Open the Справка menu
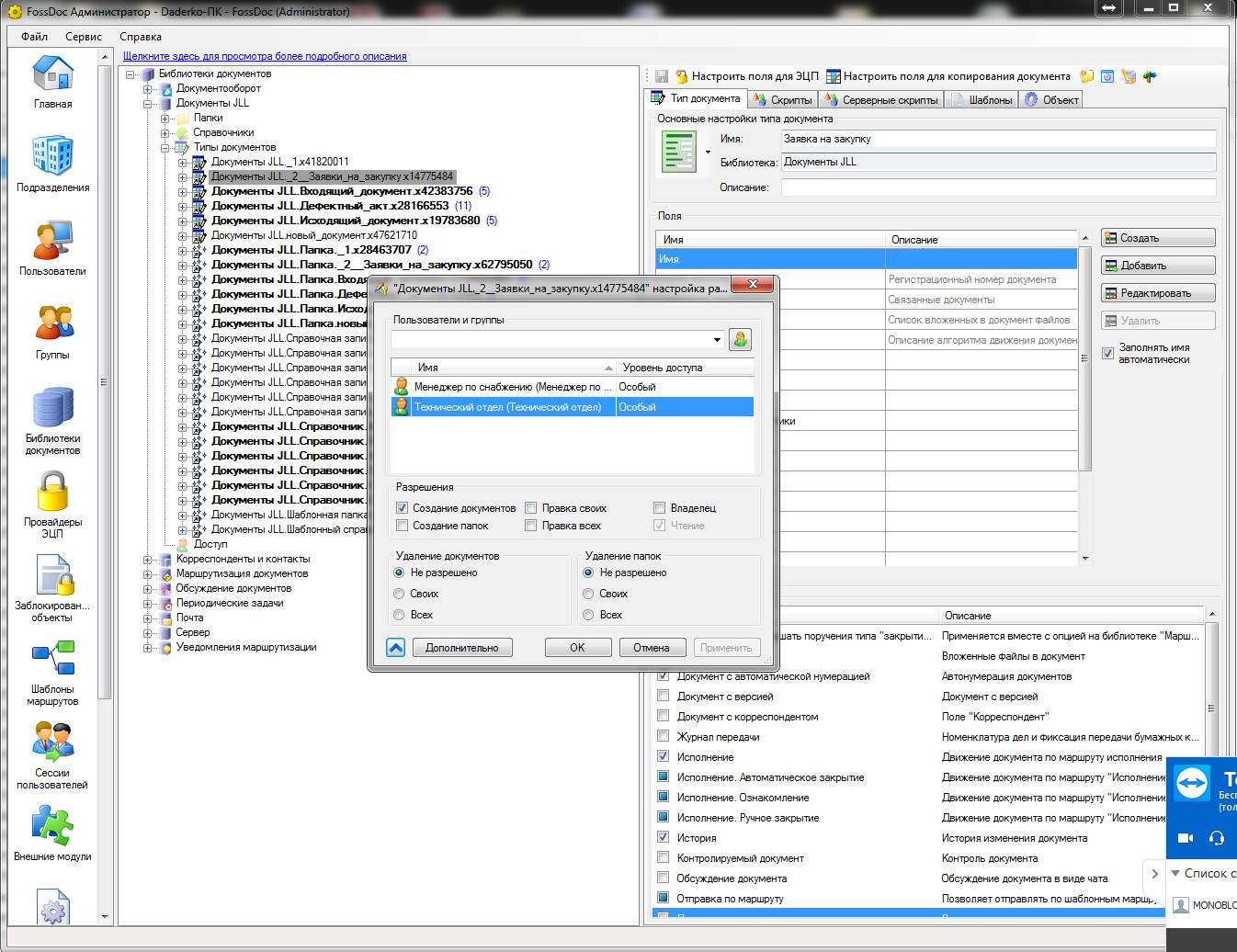1237x952 pixels. [141, 37]
